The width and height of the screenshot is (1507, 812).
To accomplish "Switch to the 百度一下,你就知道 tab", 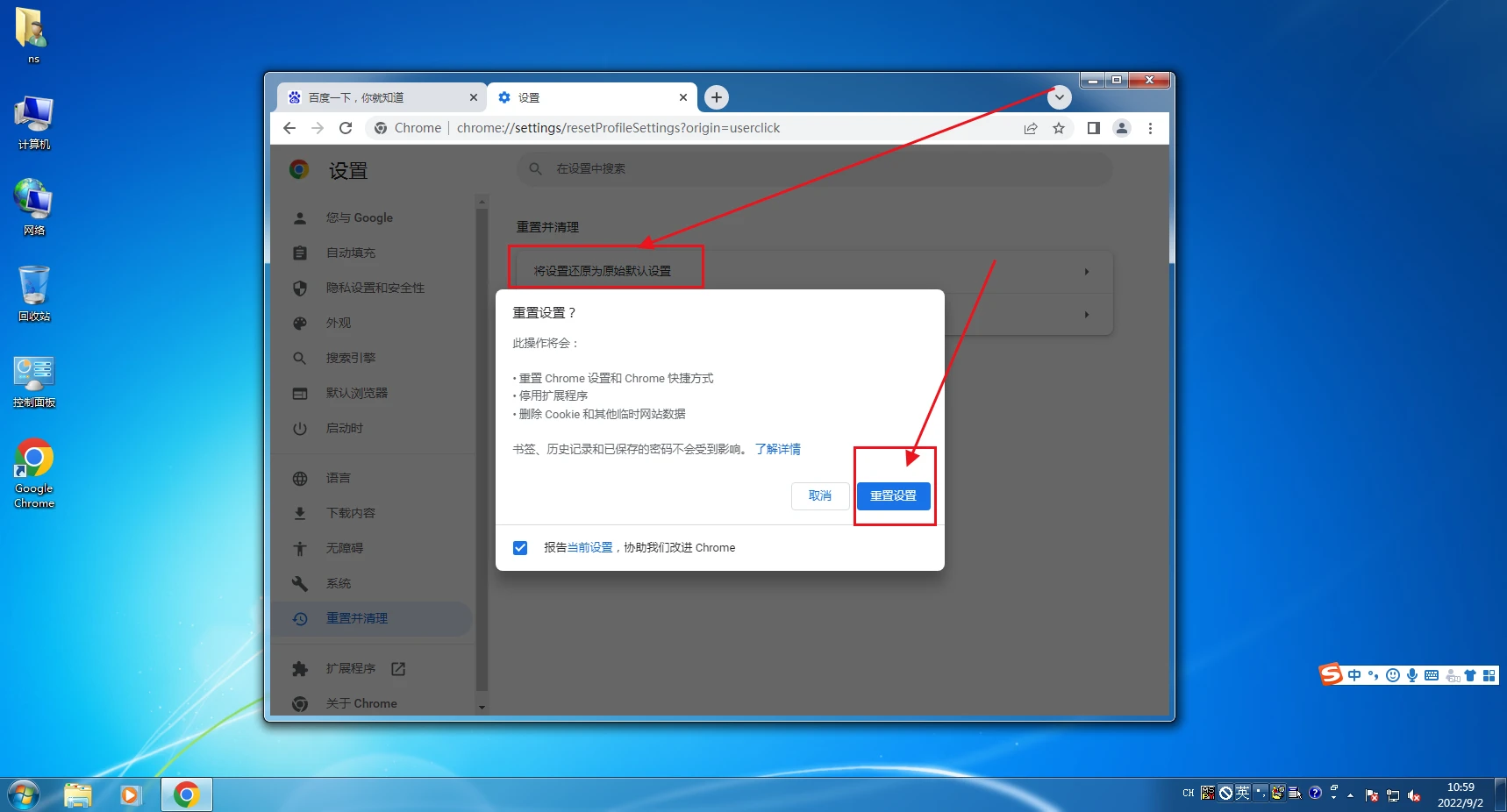I will coord(382,97).
